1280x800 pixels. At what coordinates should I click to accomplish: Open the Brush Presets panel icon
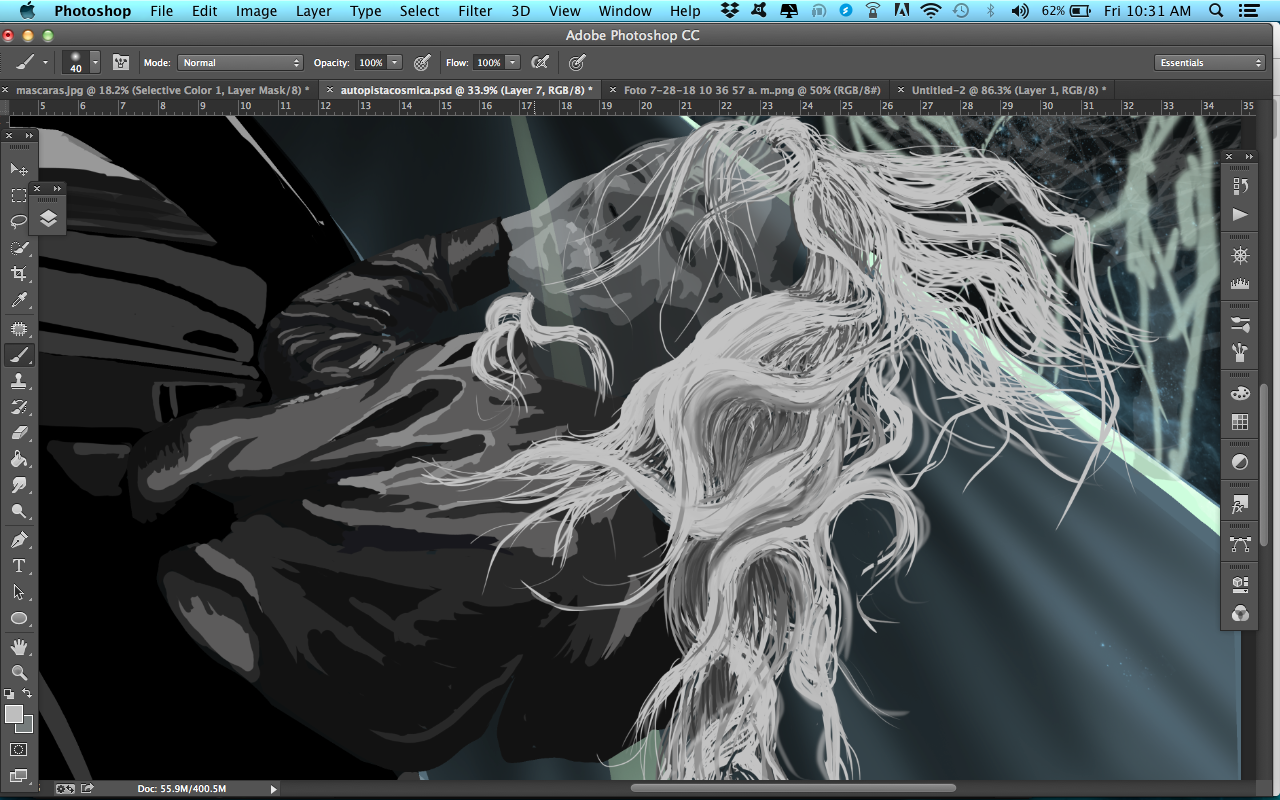click(1240, 324)
